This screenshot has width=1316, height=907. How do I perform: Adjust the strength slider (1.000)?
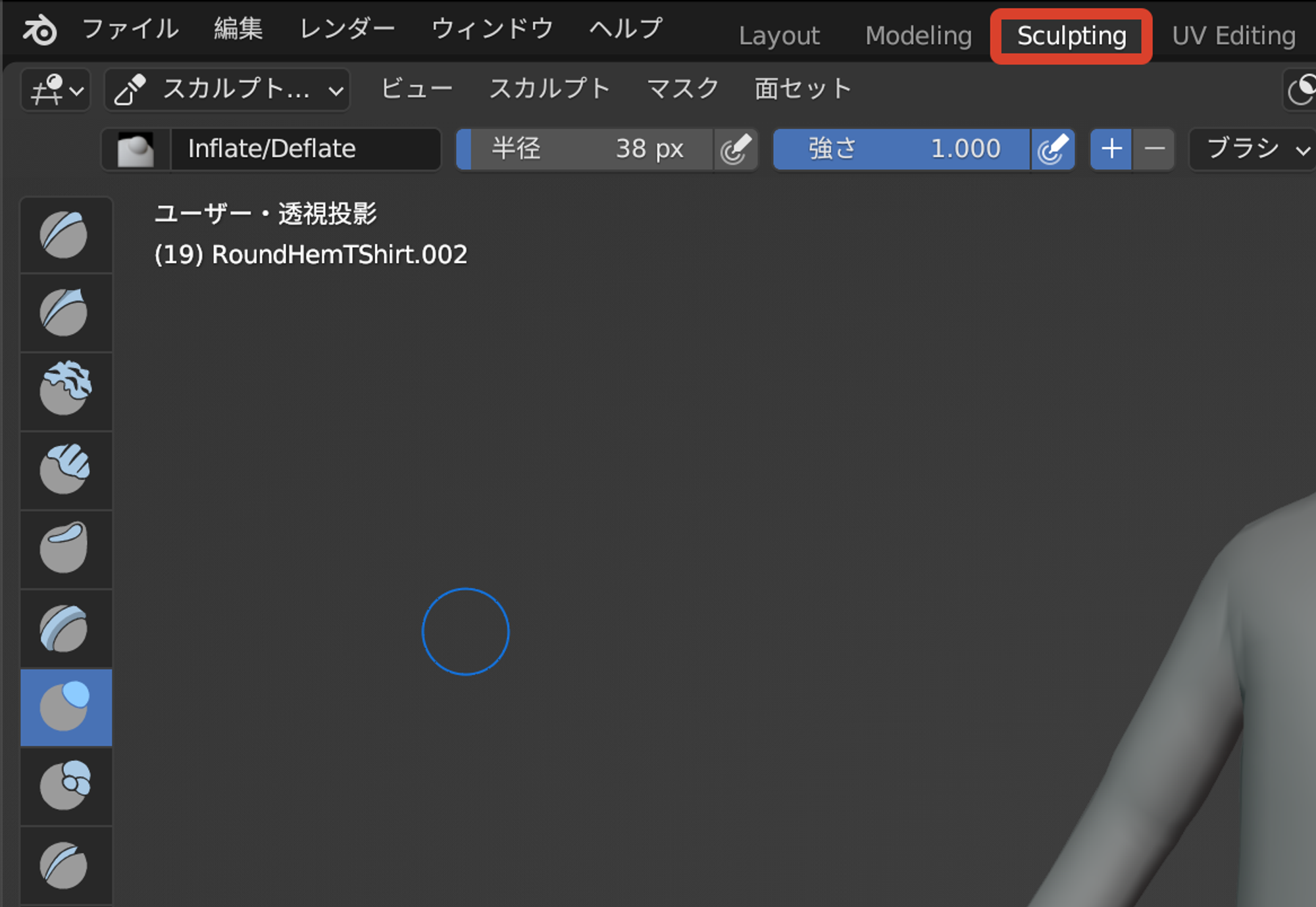[901, 149]
